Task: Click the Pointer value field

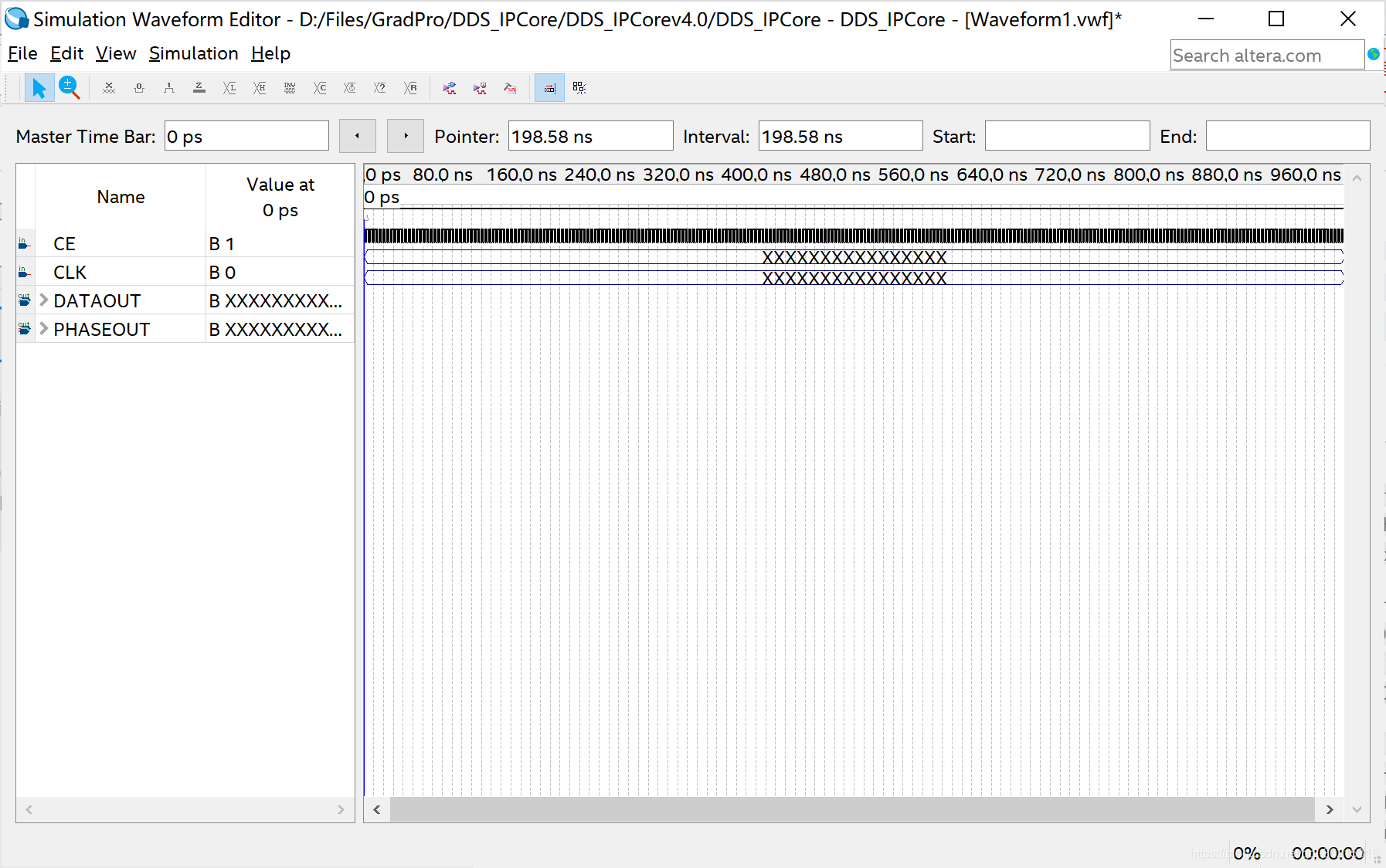Action: 590,137
